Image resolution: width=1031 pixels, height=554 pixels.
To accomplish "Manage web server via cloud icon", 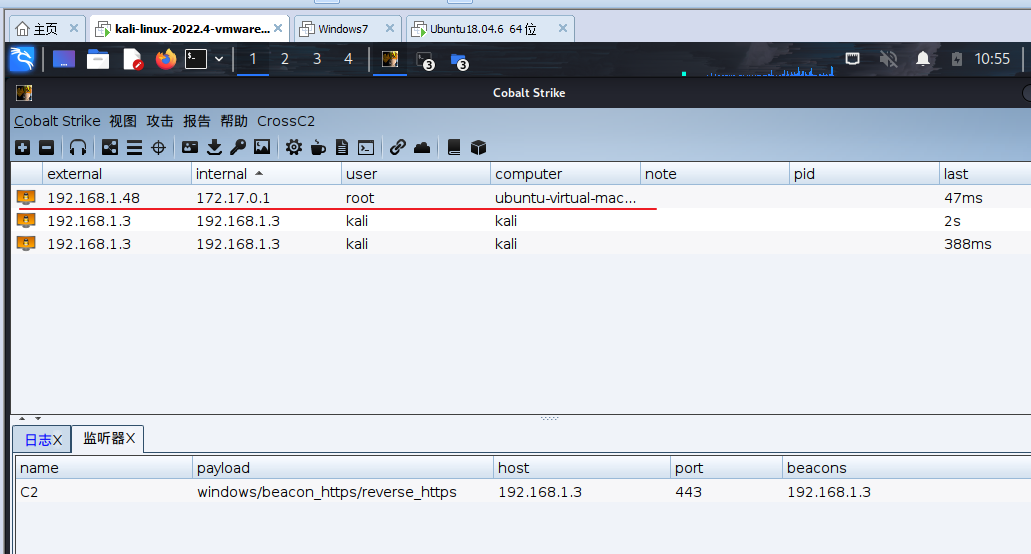I will coord(421,148).
